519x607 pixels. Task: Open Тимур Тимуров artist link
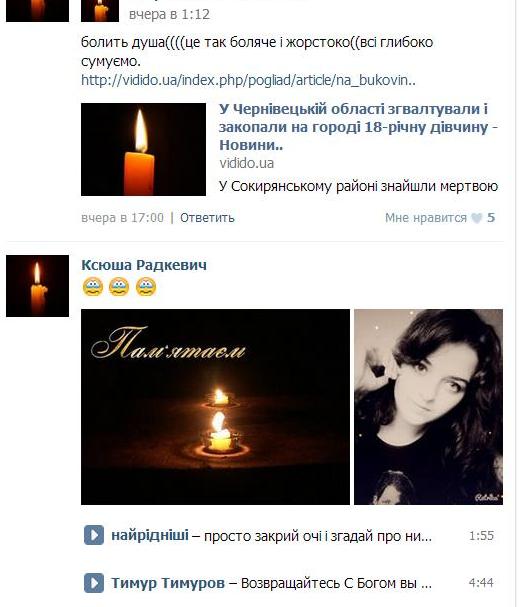pos(168,583)
